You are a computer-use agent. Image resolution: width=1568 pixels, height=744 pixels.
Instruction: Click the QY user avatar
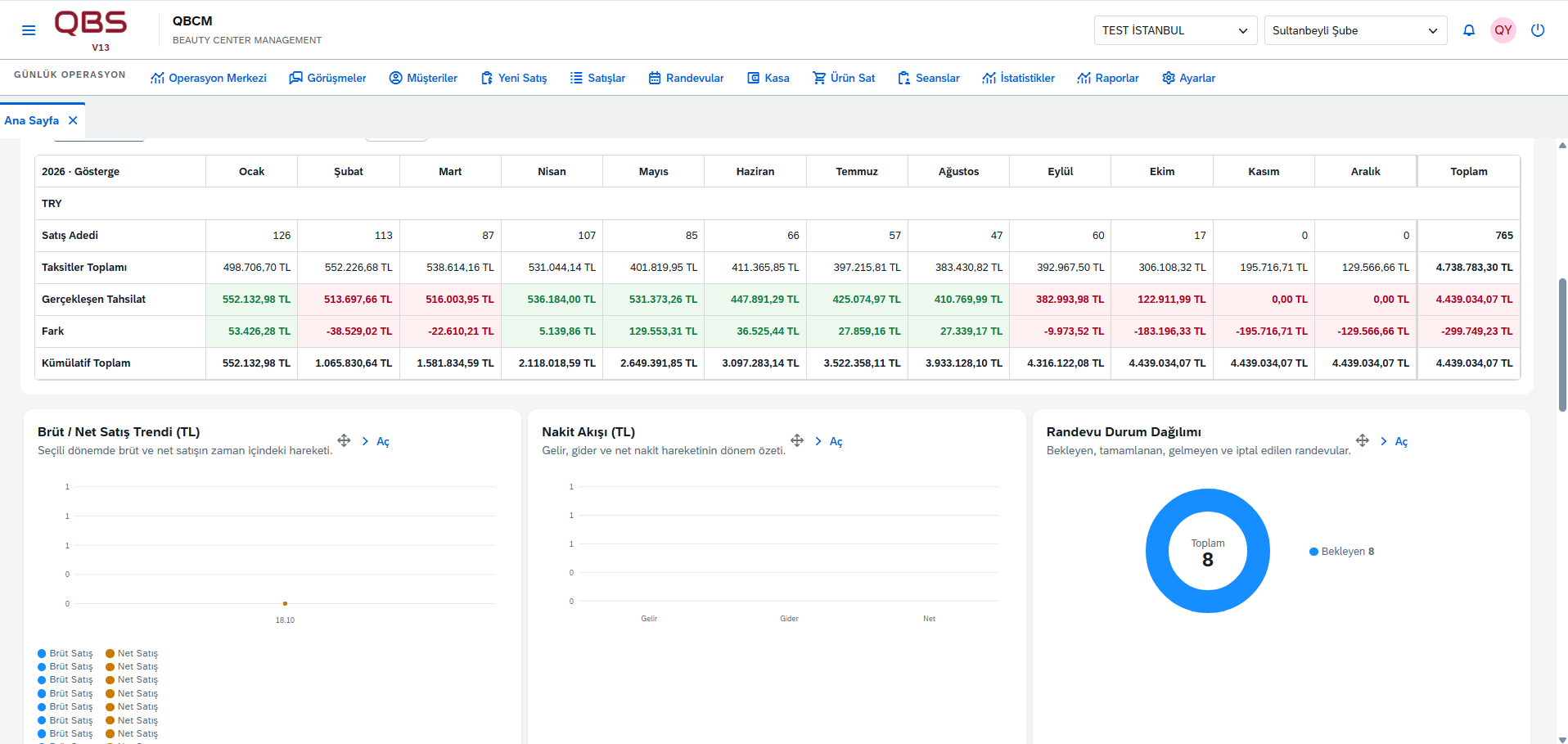1503,30
